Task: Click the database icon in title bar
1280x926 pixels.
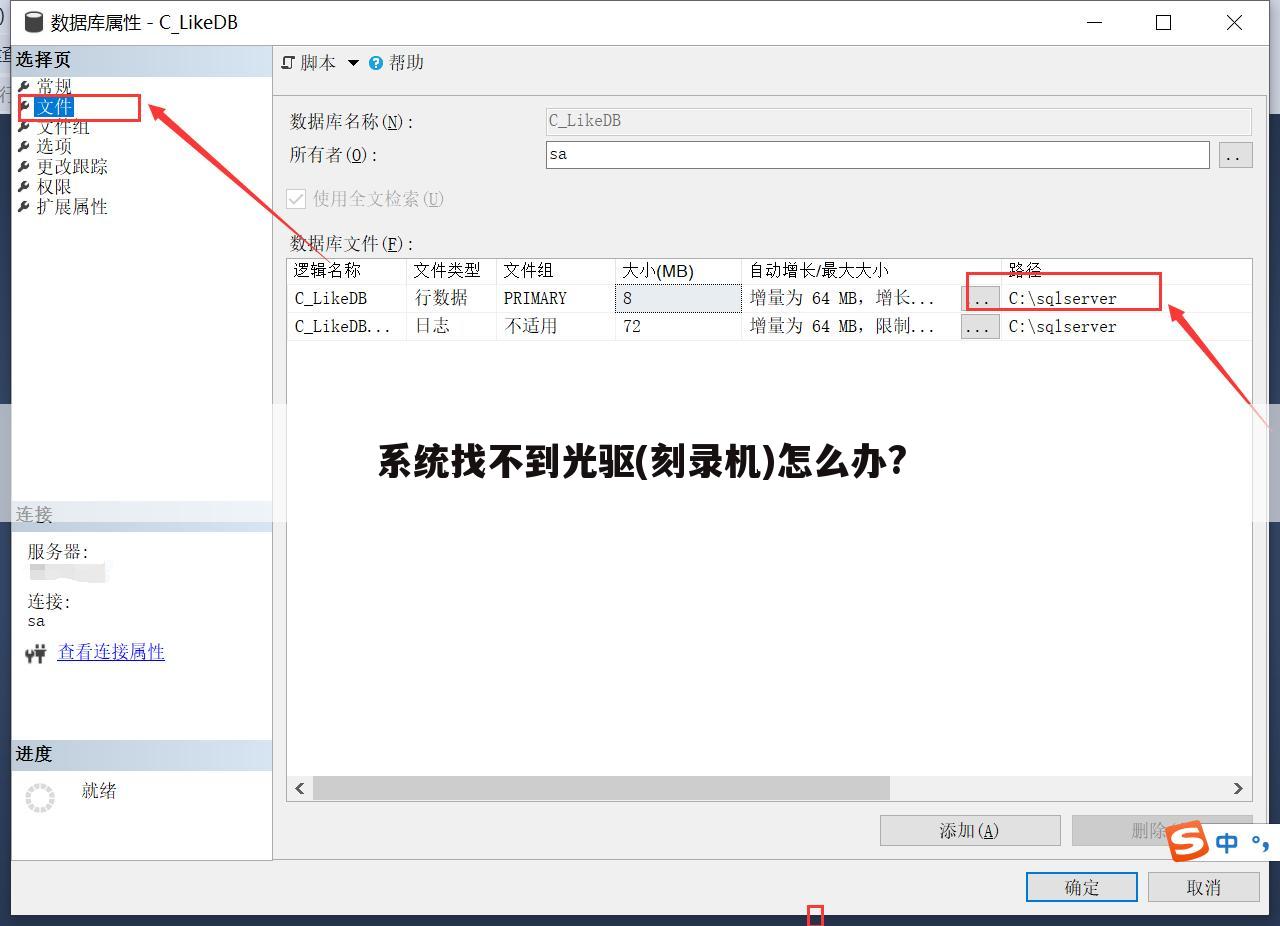Action: pyautogui.click(x=33, y=22)
